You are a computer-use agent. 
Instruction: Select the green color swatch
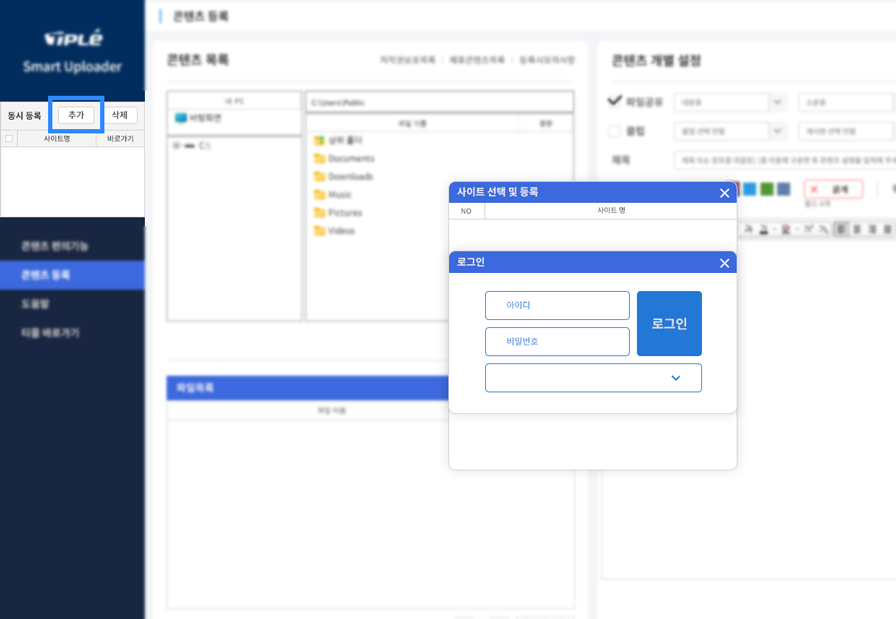tap(767, 189)
